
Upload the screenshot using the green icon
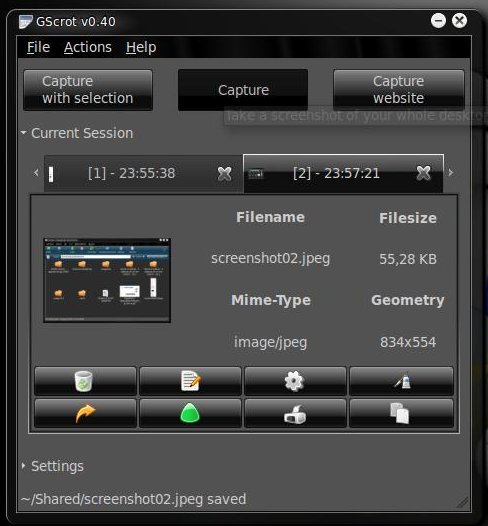point(190,413)
